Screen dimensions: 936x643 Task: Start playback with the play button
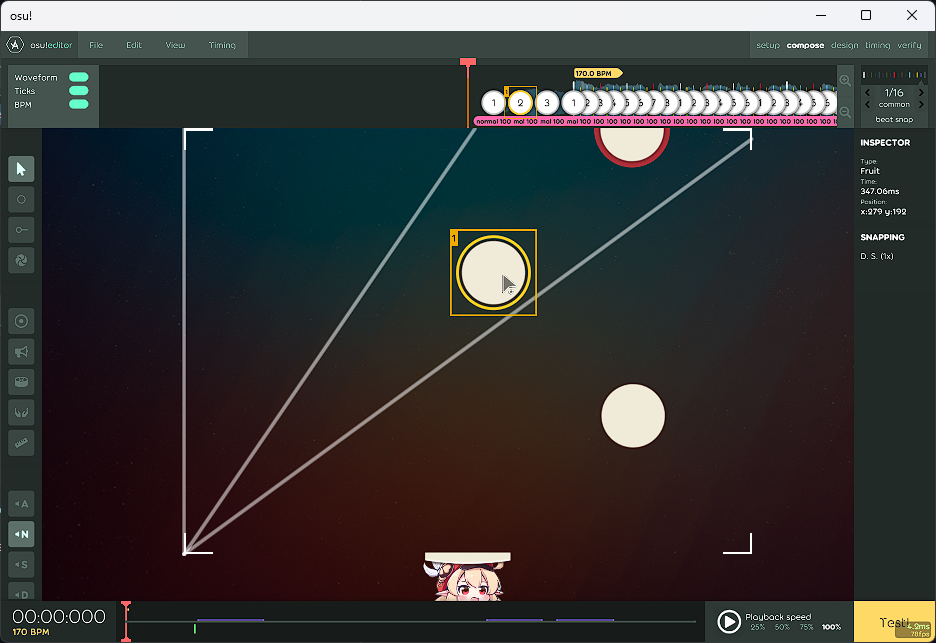click(x=729, y=622)
